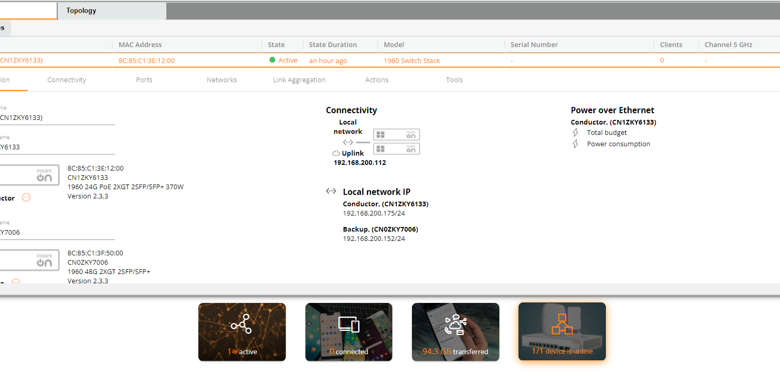Viewport: 780px width, 372px height.
Task: Sort by the State Duration column header
Action: pos(333,45)
